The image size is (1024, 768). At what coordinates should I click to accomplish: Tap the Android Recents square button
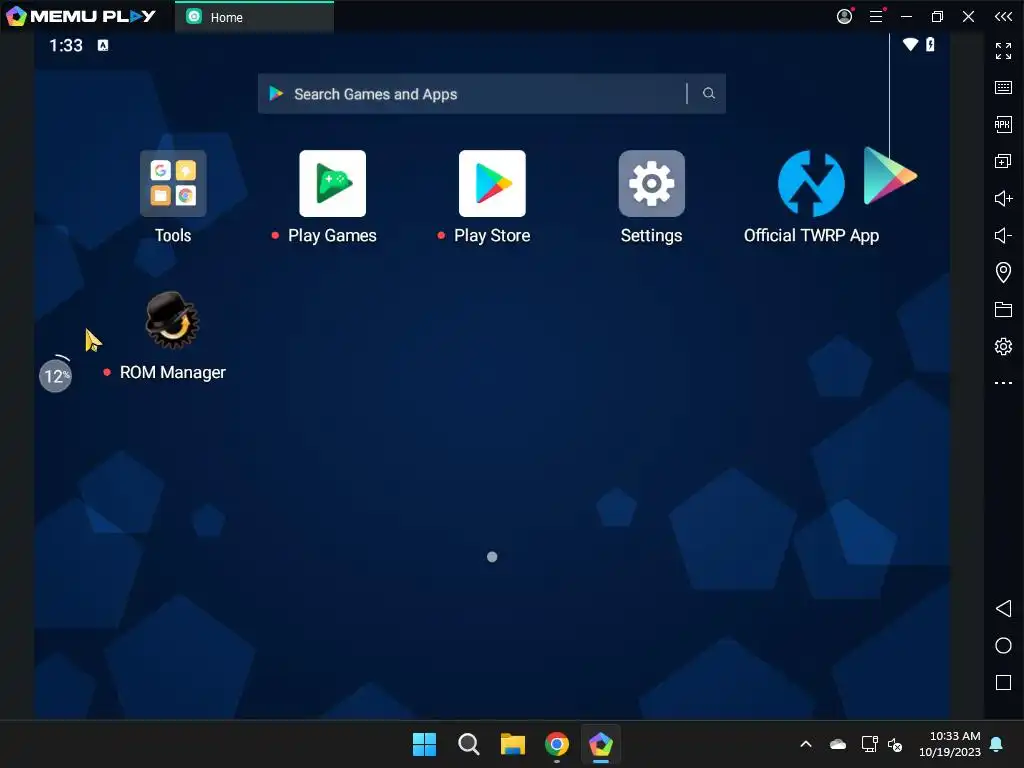pos(1003,682)
